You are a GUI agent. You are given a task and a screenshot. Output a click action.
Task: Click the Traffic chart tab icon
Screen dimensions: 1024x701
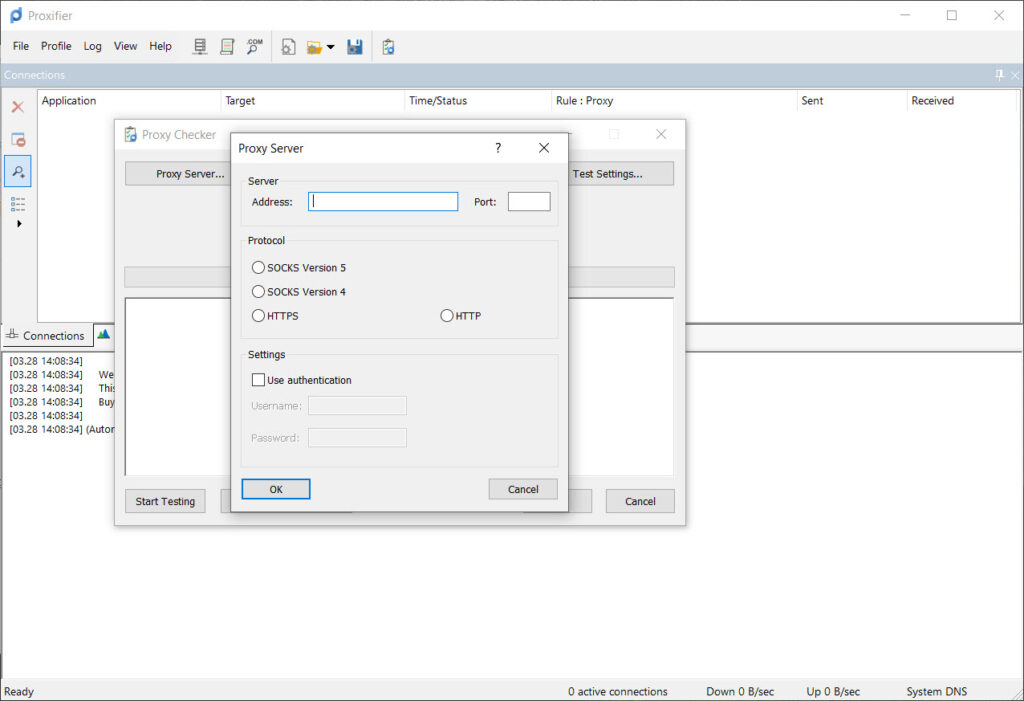(x=104, y=334)
